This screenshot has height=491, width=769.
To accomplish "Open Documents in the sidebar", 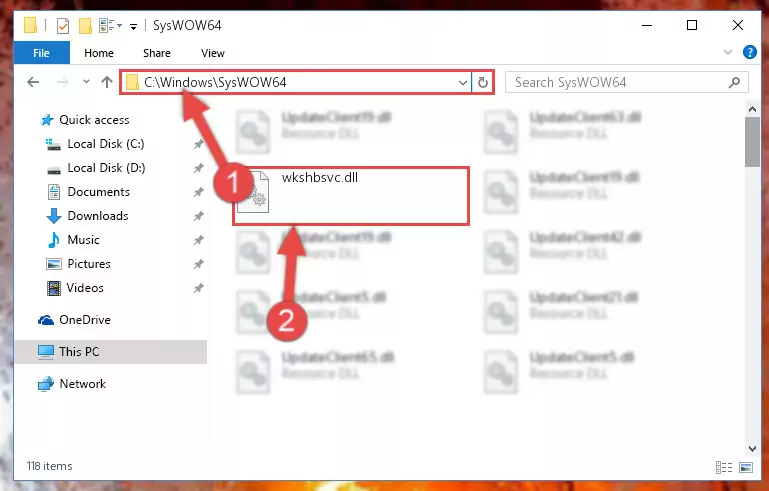I will (x=99, y=192).
